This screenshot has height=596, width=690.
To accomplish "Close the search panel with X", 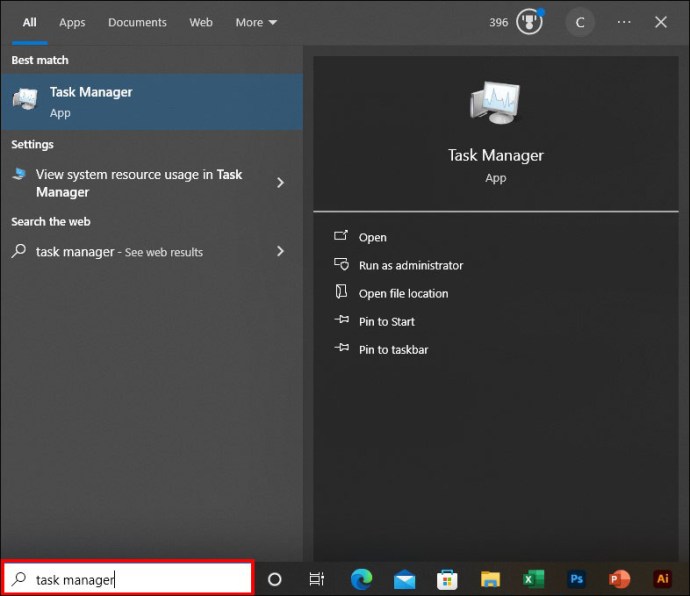I will click(x=661, y=22).
